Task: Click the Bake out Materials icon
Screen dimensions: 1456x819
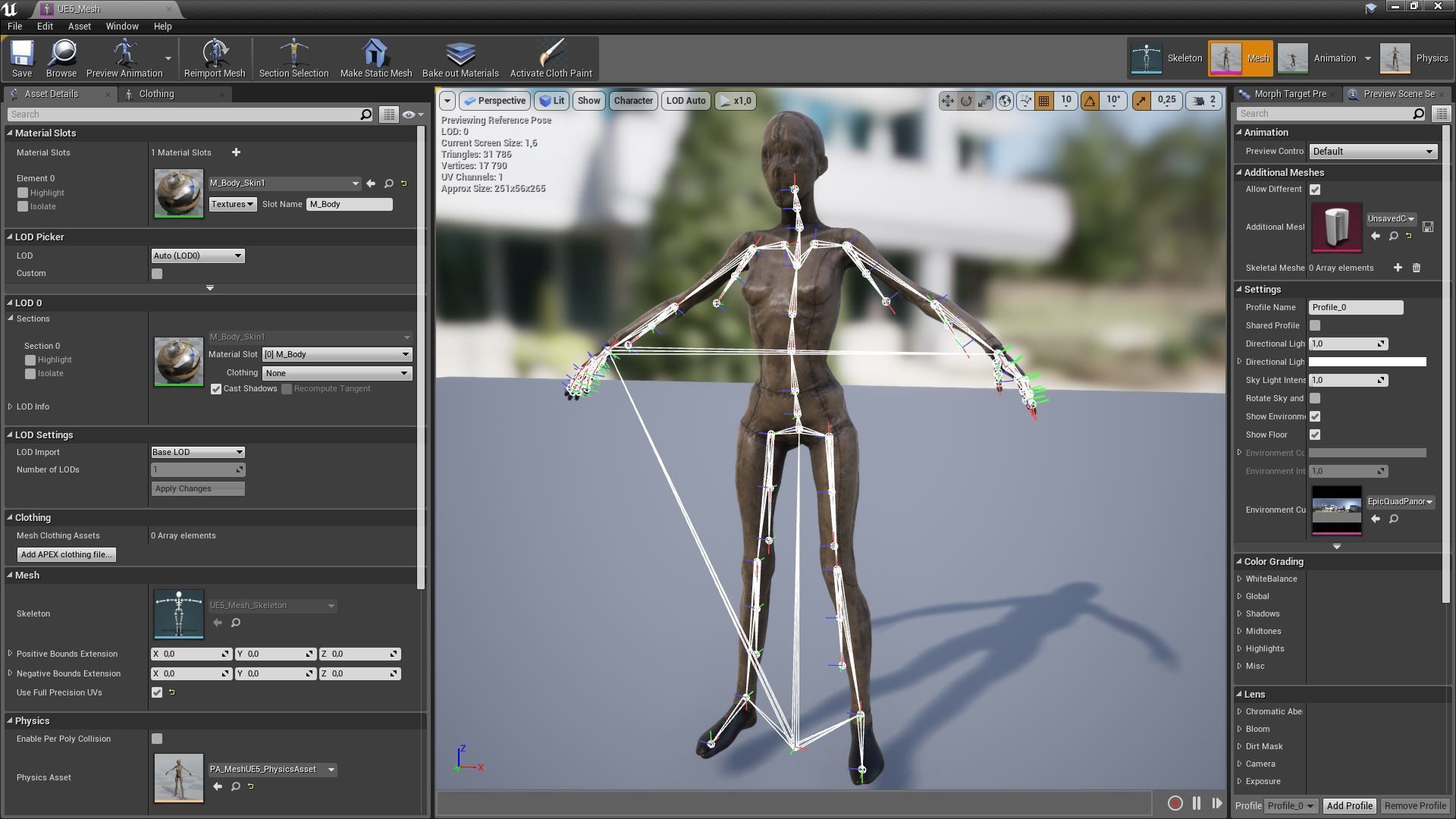Action: tap(460, 59)
